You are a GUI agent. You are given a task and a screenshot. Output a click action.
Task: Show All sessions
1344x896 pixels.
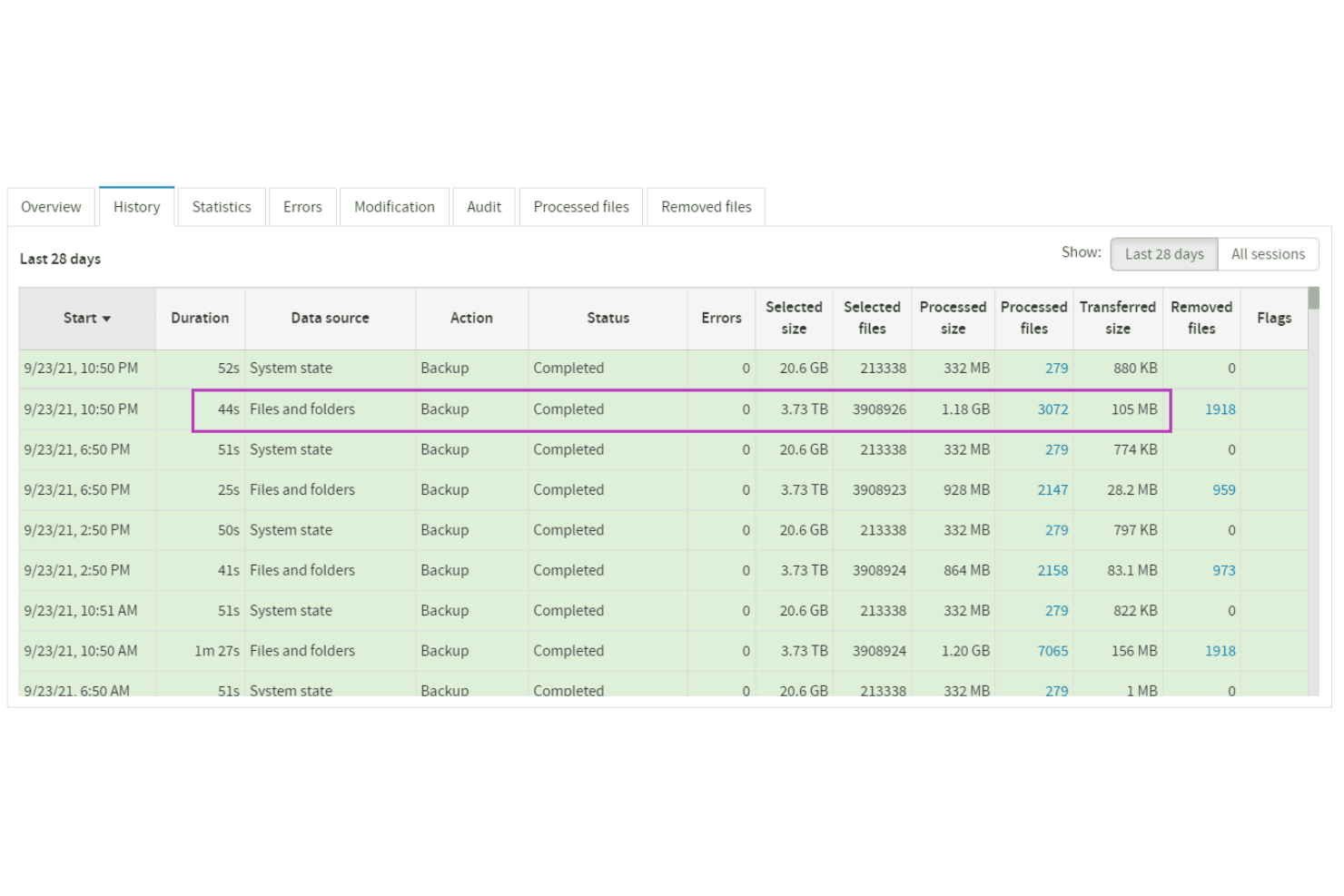[x=1268, y=254]
